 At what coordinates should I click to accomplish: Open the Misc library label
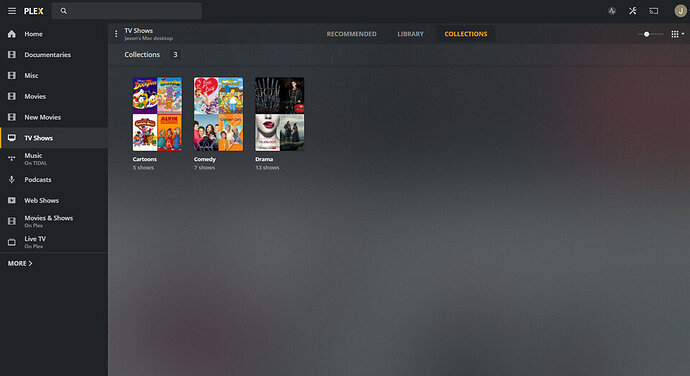click(x=31, y=75)
